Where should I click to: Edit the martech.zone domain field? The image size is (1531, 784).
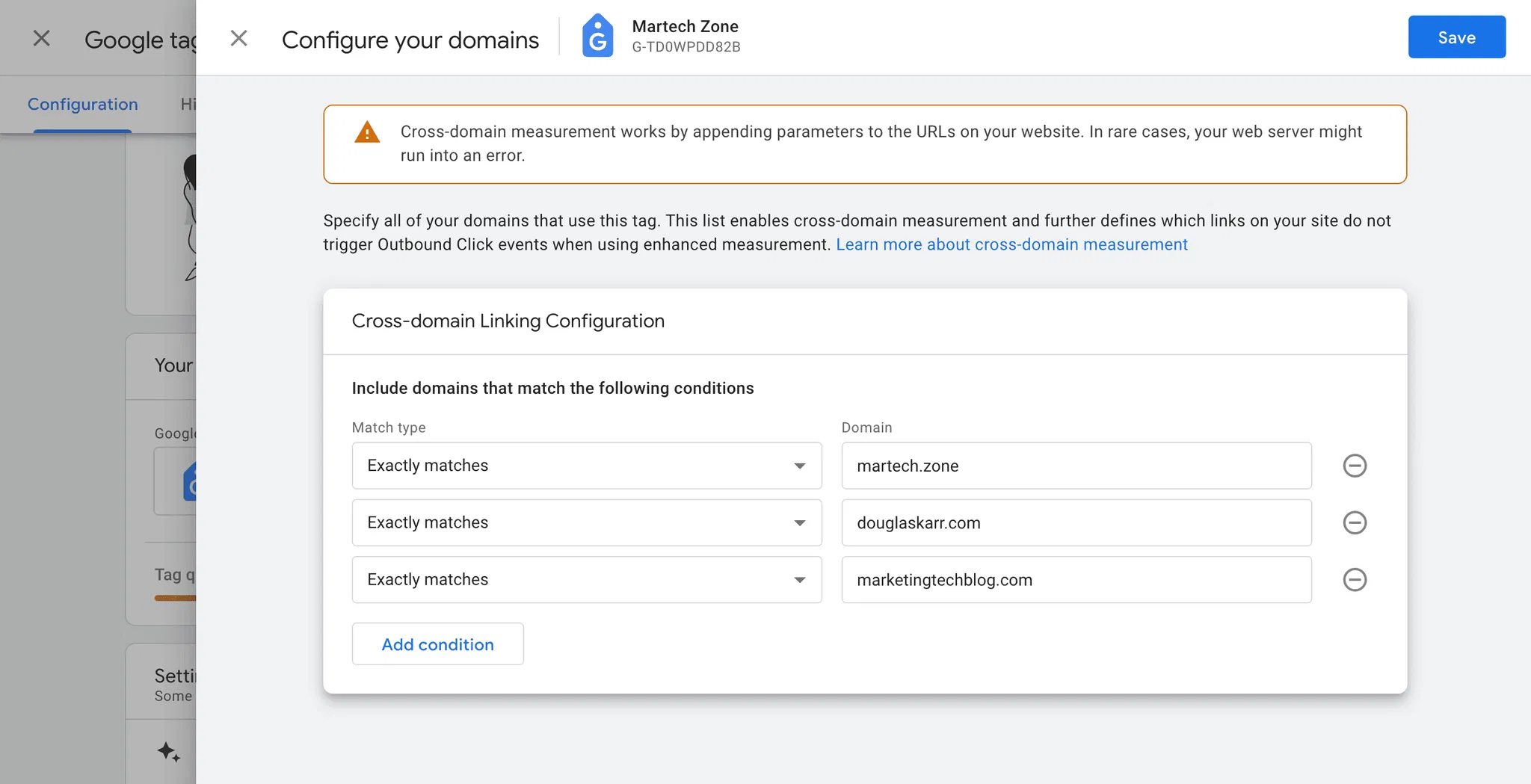point(1075,466)
